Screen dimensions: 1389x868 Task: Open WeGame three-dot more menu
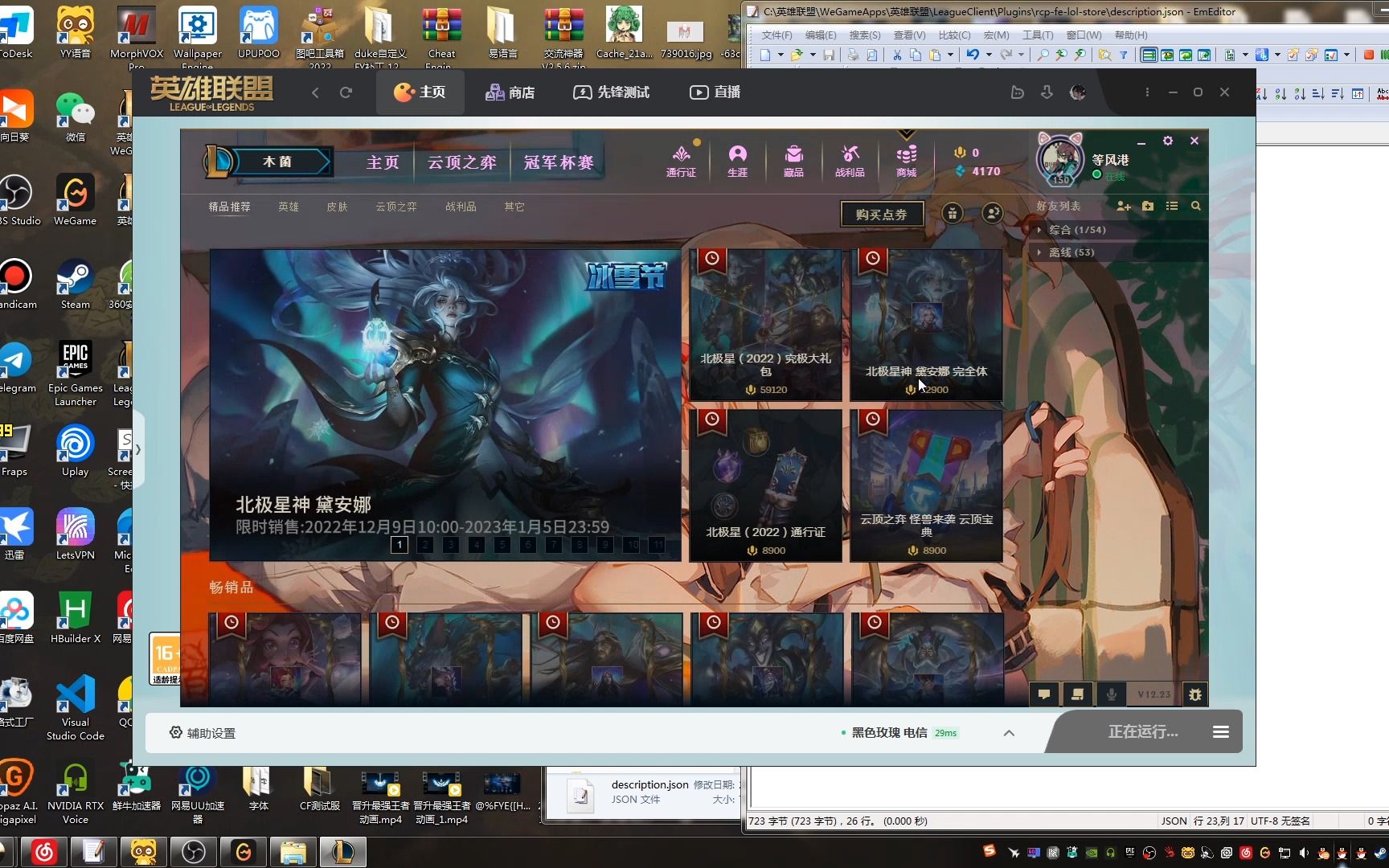pos(1147,92)
